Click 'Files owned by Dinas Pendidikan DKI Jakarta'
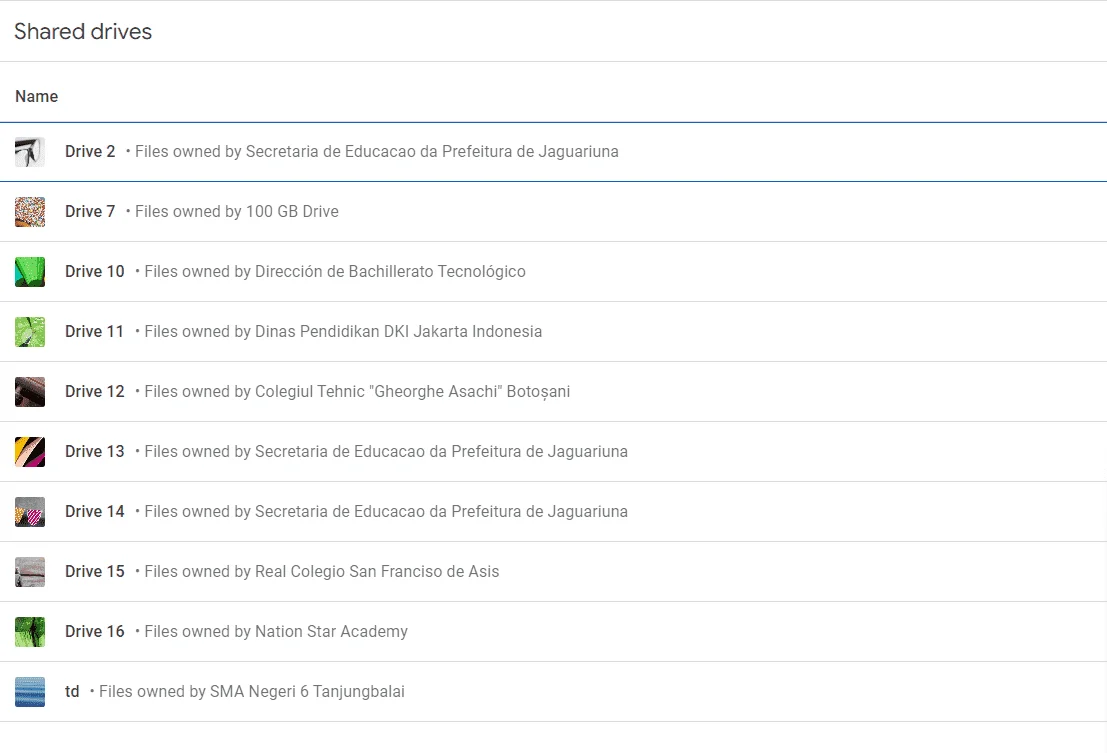Viewport: 1107px width, 753px height. pyautogui.click(x=343, y=332)
